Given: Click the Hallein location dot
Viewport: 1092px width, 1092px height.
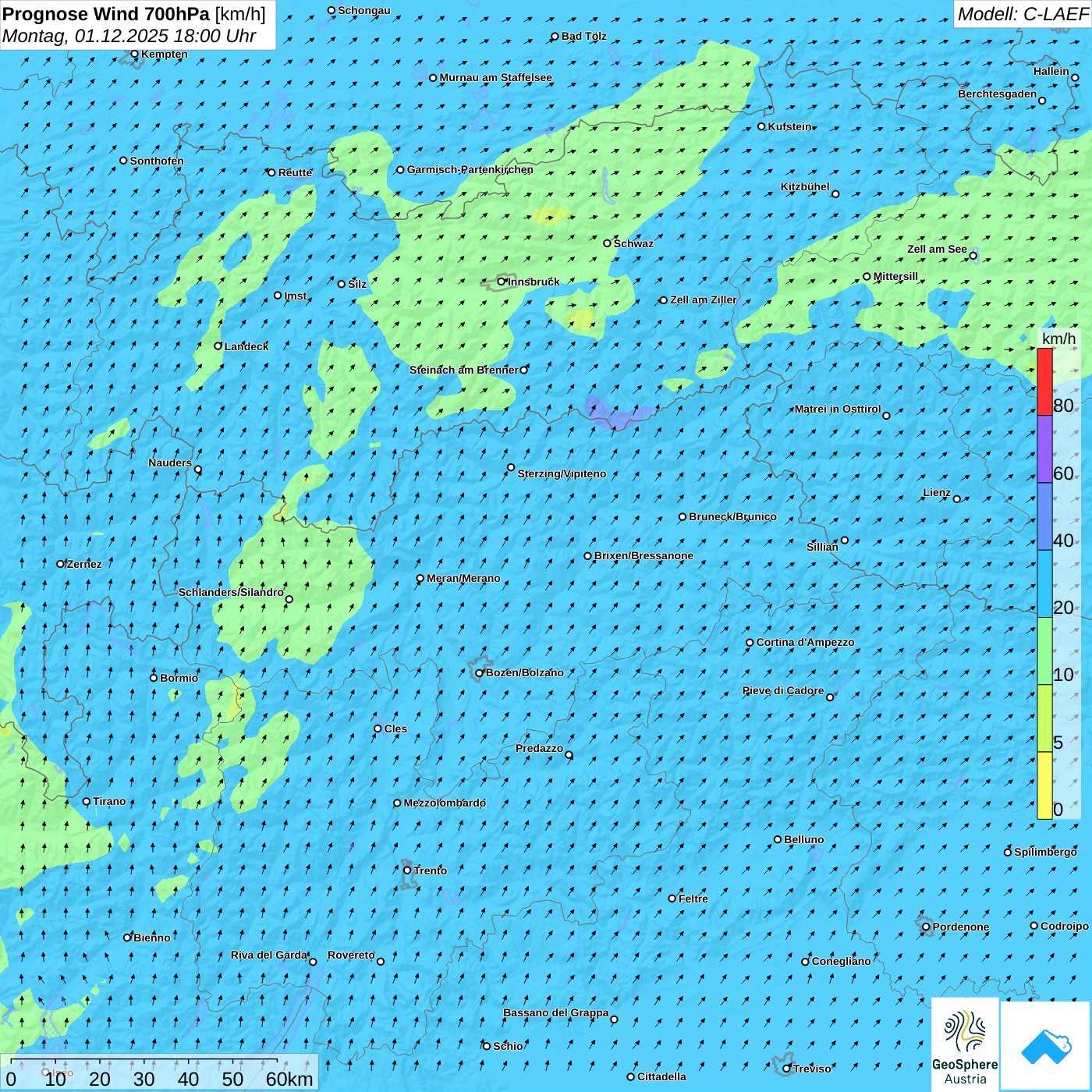Looking at the screenshot, I should [1075, 77].
